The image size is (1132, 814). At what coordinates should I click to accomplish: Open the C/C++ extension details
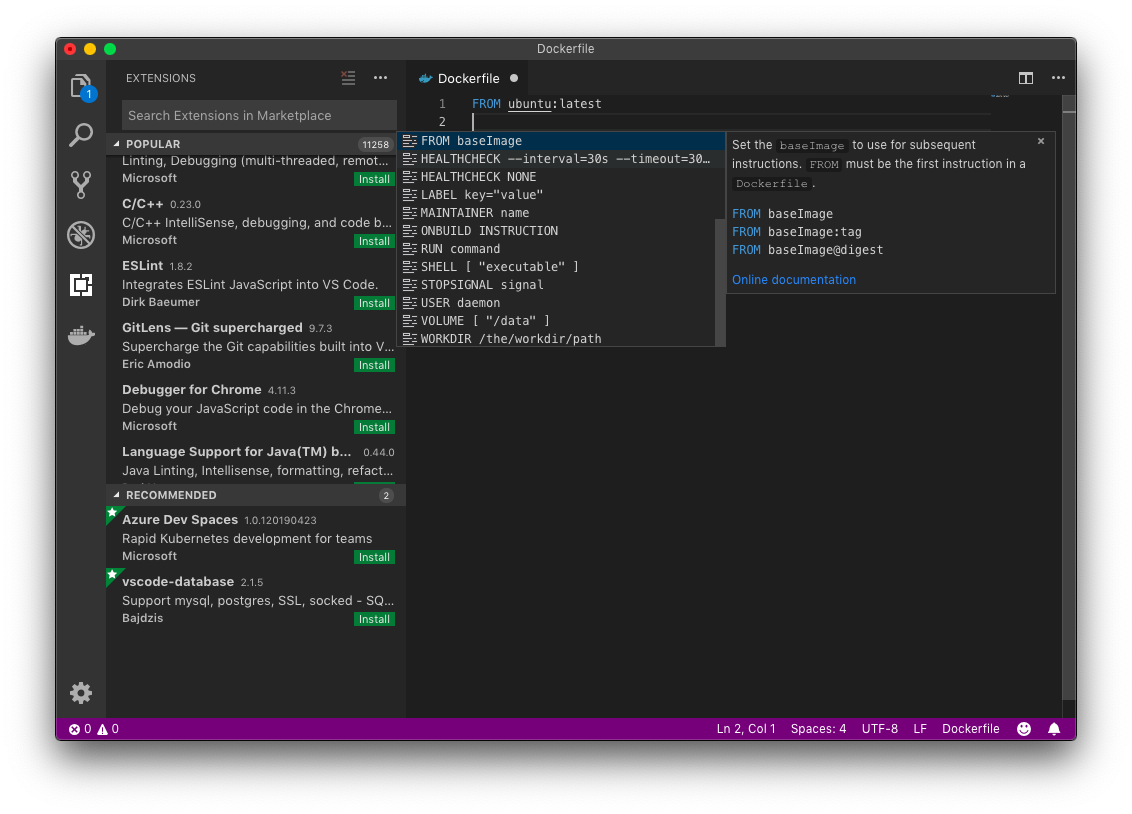tap(256, 222)
